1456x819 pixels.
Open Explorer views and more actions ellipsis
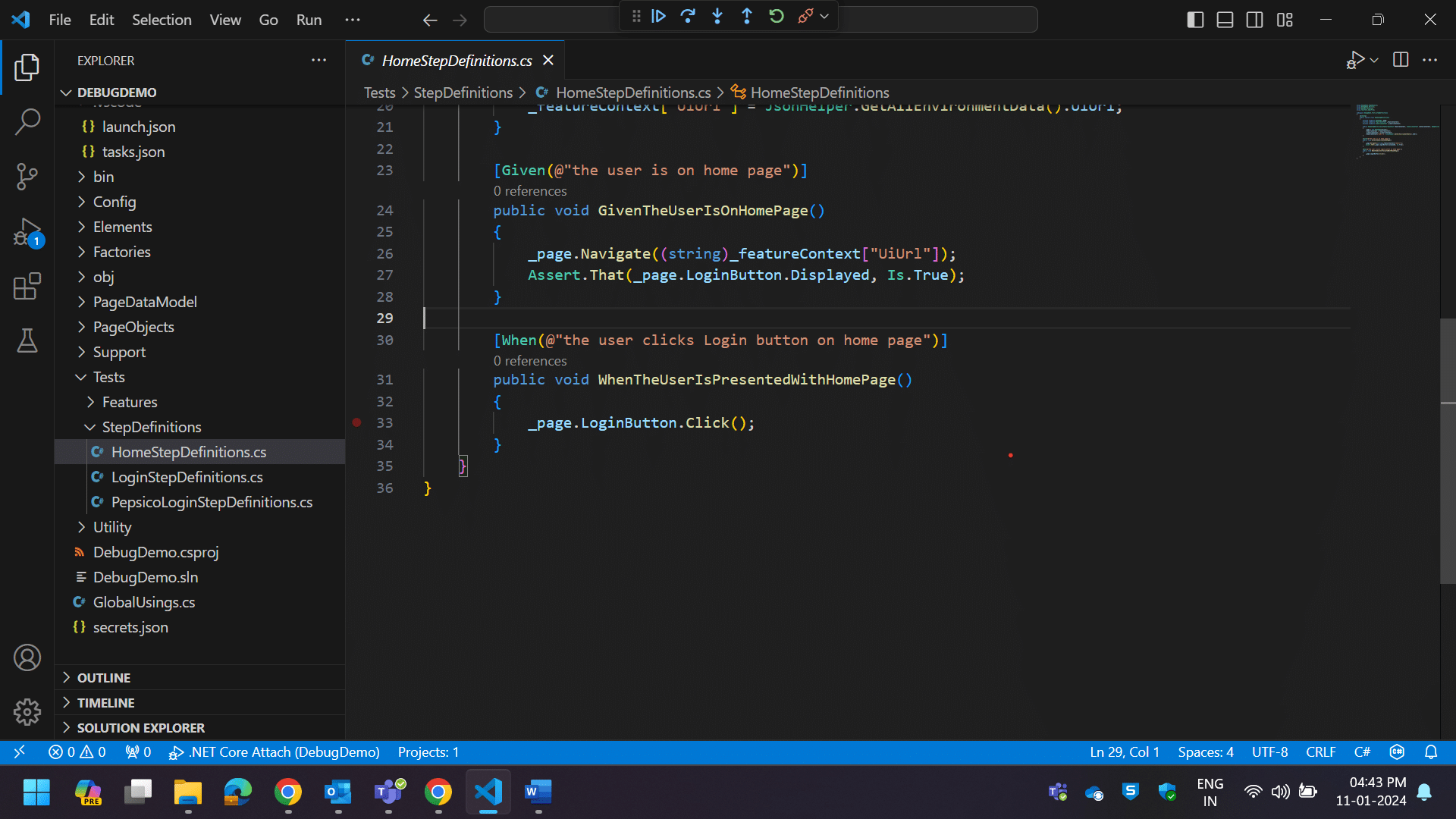[319, 60]
